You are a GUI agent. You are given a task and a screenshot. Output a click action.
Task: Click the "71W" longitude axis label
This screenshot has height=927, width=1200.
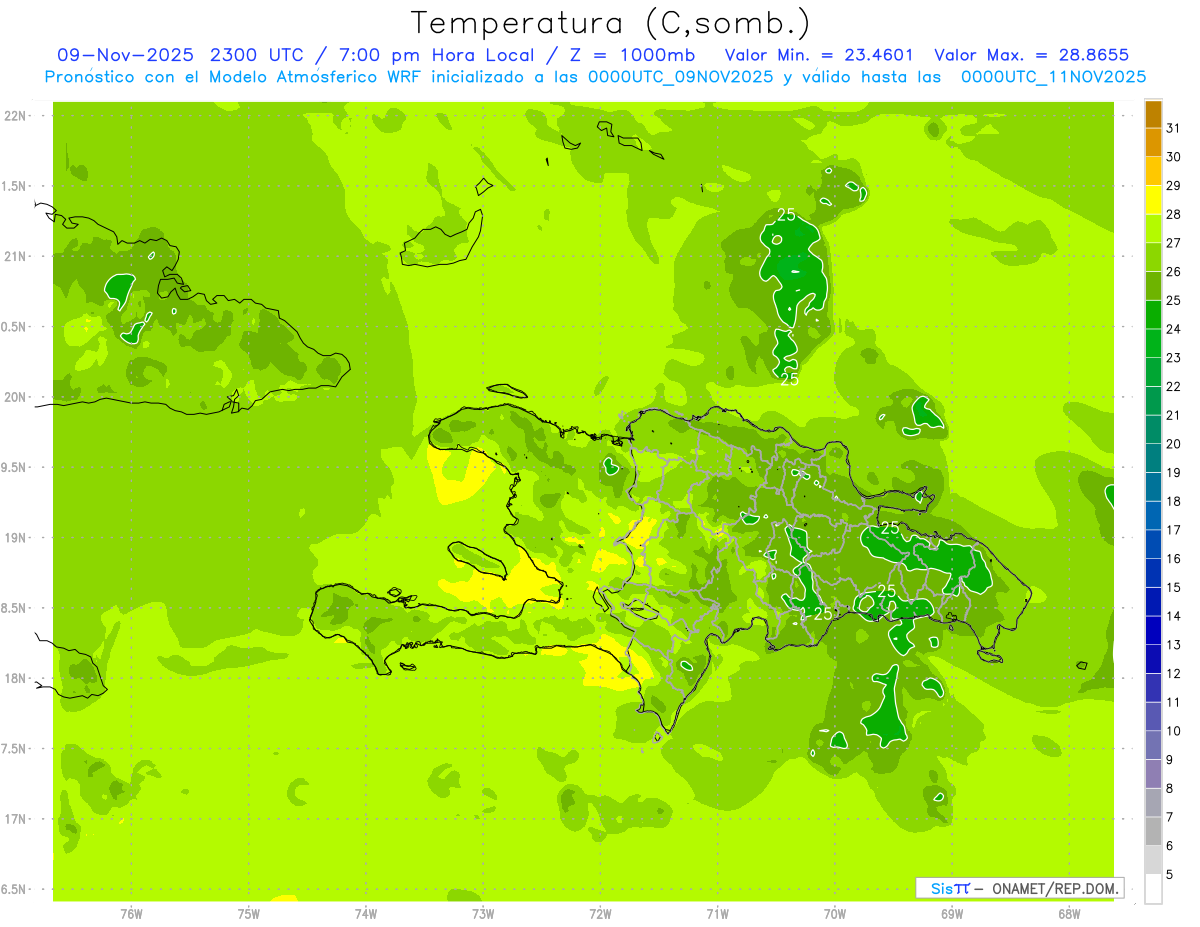point(717,914)
